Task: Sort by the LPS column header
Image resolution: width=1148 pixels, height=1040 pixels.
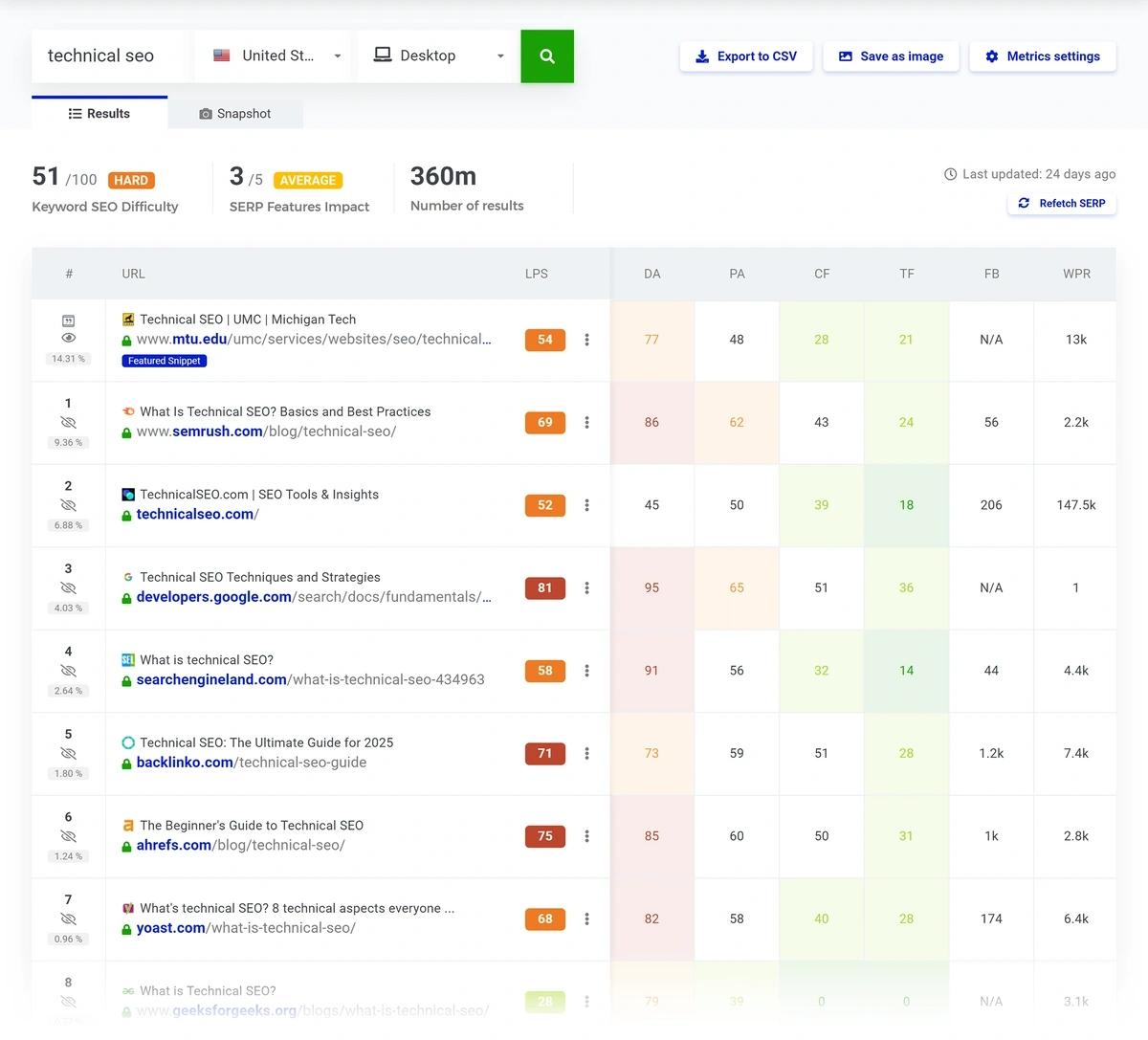Action: pos(537,274)
